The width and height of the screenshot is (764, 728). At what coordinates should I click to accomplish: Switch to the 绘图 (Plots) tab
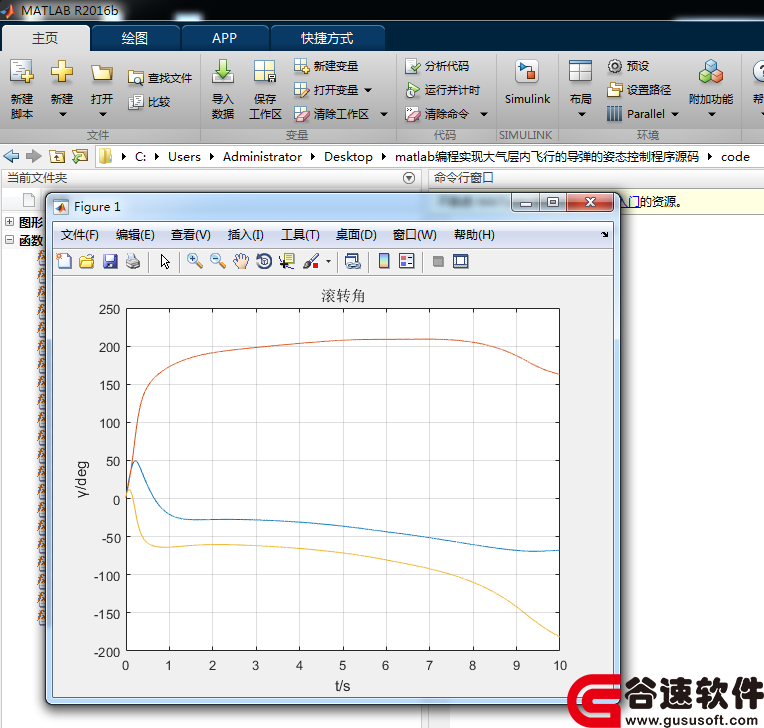(x=135, y=38)
